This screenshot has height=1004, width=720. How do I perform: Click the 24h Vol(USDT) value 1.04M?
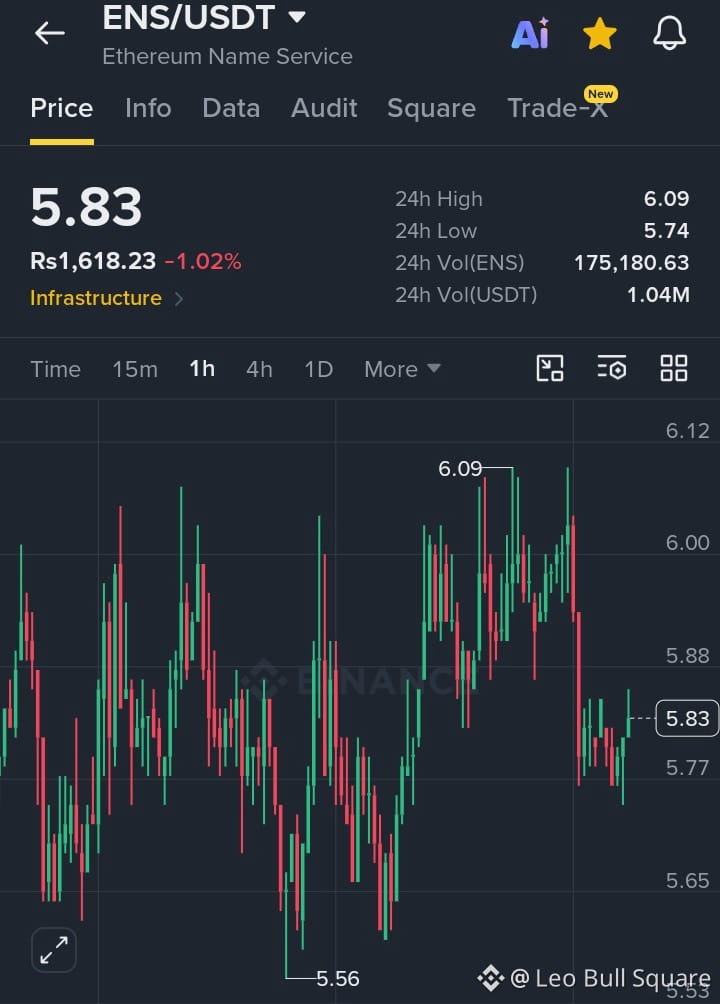[x=658, y=295]
